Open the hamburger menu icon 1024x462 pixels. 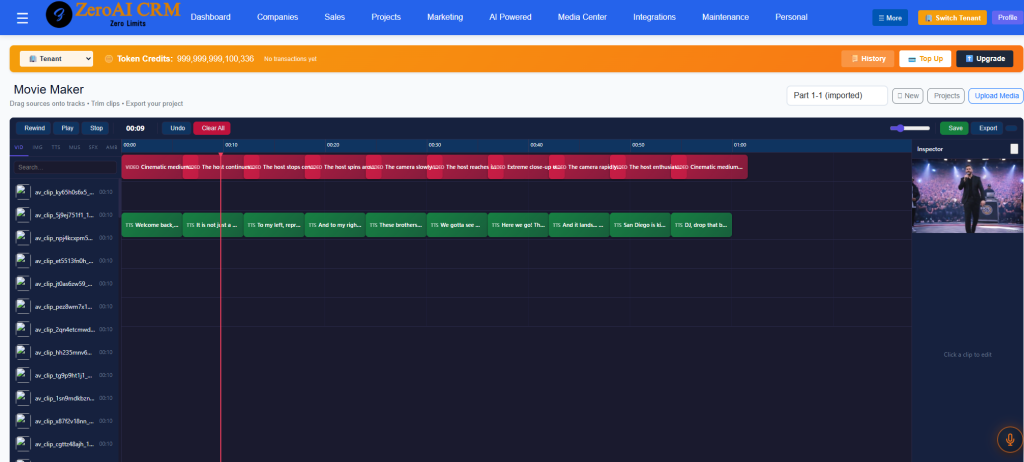[x=22, y=17]
